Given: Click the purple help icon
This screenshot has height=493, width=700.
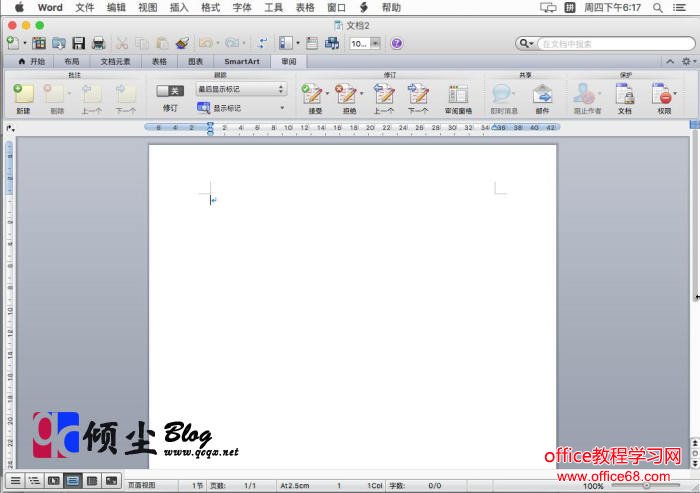Looking at the screenshot, I should pyautogui.click(x=396, y=43).
